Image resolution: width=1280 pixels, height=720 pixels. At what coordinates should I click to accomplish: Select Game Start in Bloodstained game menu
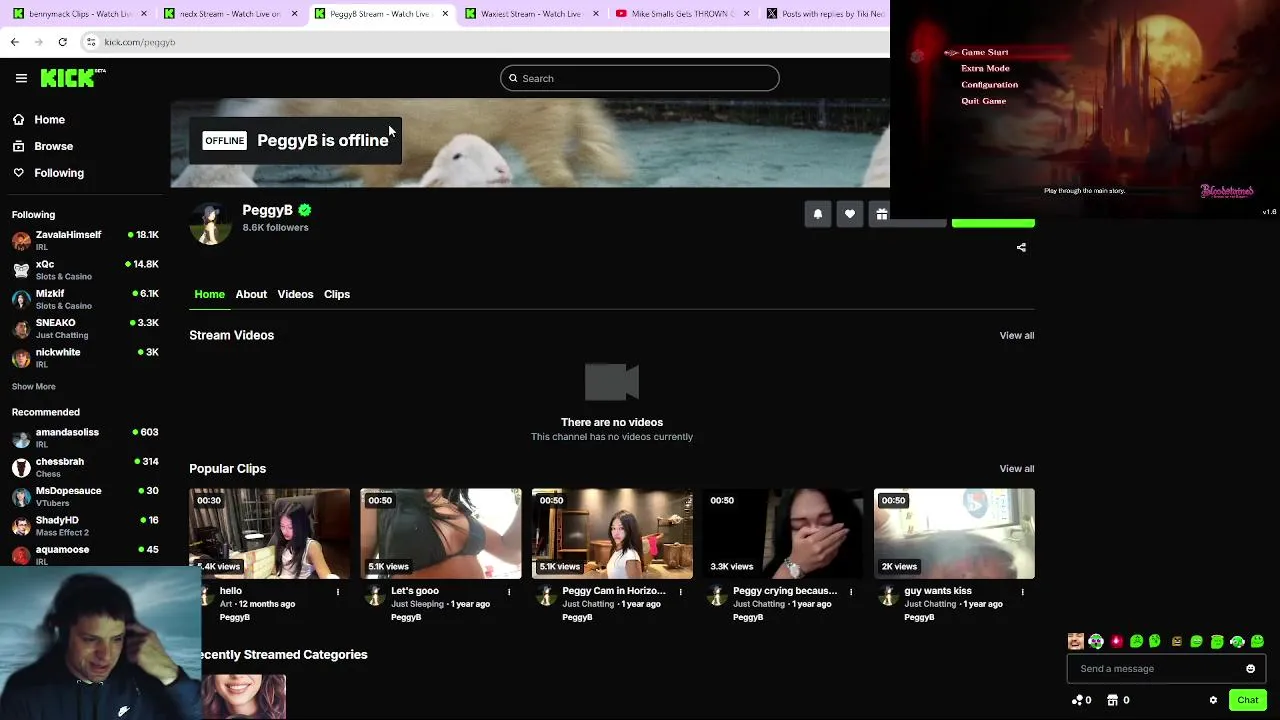click(984, 53)
